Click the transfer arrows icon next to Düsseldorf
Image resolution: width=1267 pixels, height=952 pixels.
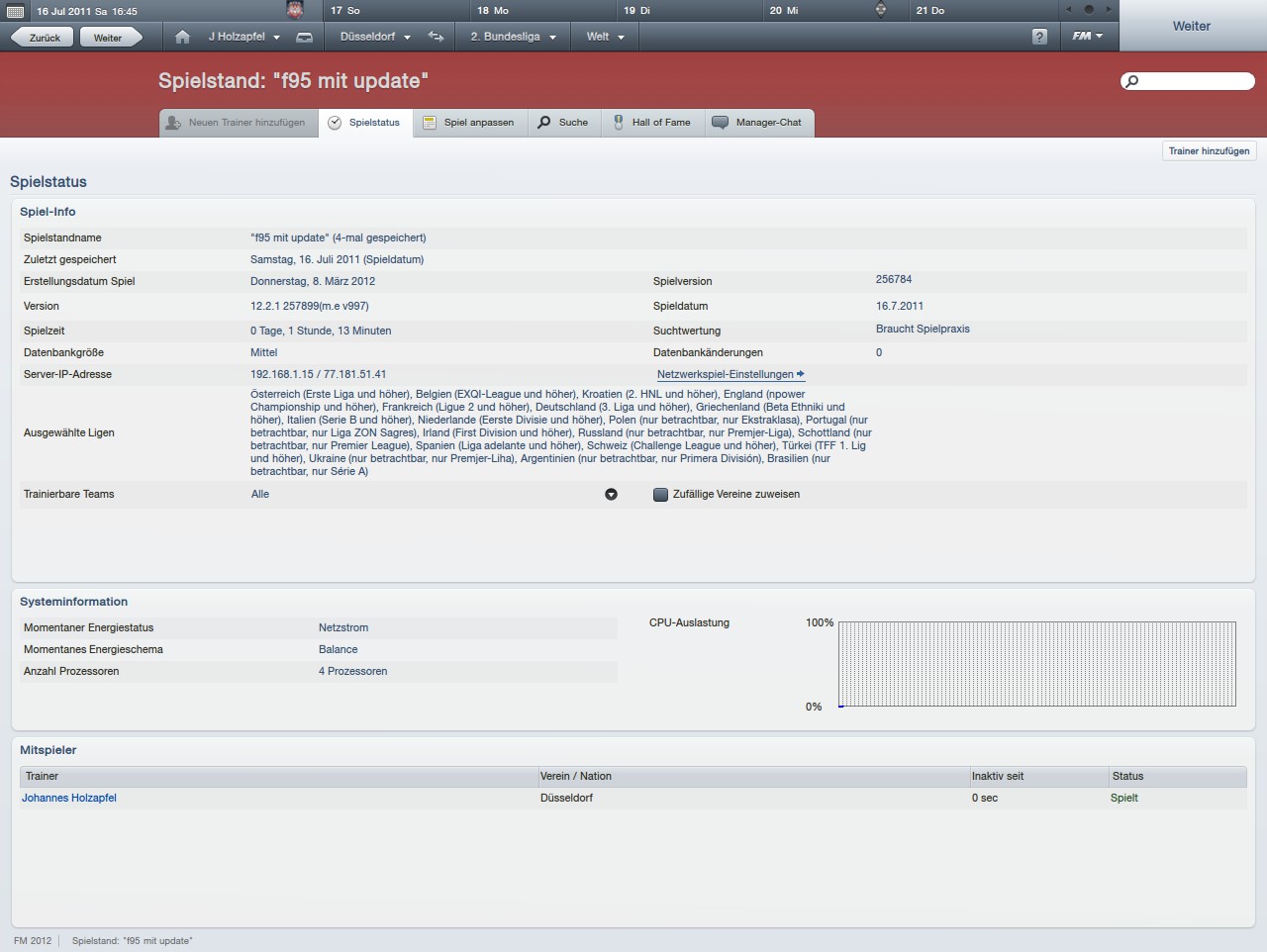pyautogui.click(x=436, y=37)
